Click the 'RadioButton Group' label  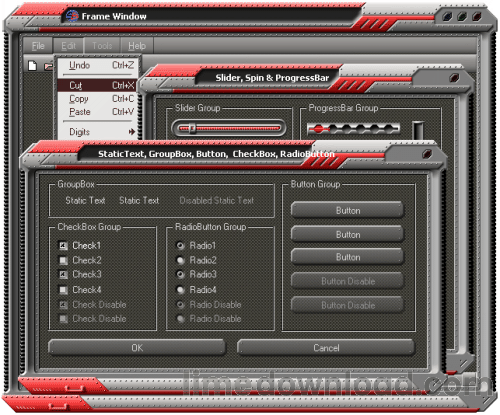211,227
